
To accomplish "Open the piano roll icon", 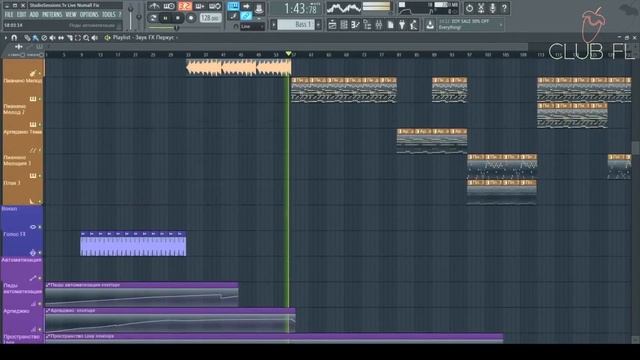I will click(356, 25).
